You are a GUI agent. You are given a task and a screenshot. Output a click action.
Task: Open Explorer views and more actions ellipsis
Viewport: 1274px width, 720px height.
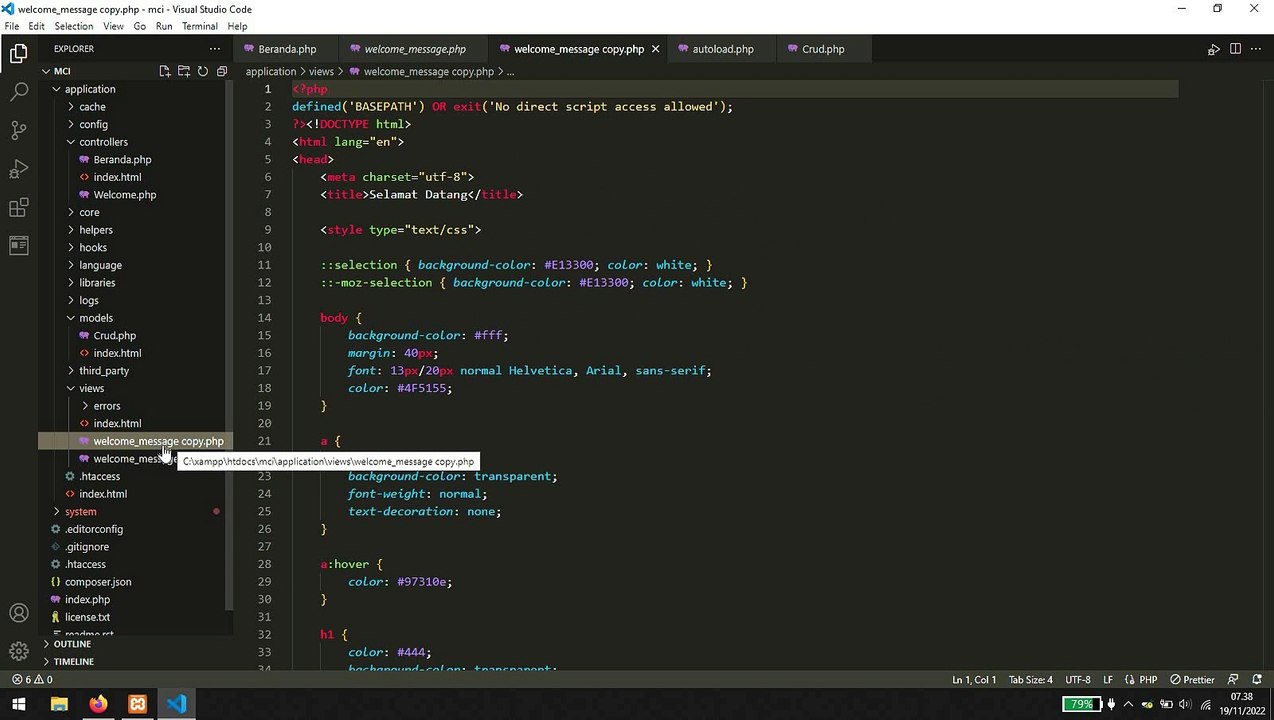pyautogui.click(x=214, y=48)
